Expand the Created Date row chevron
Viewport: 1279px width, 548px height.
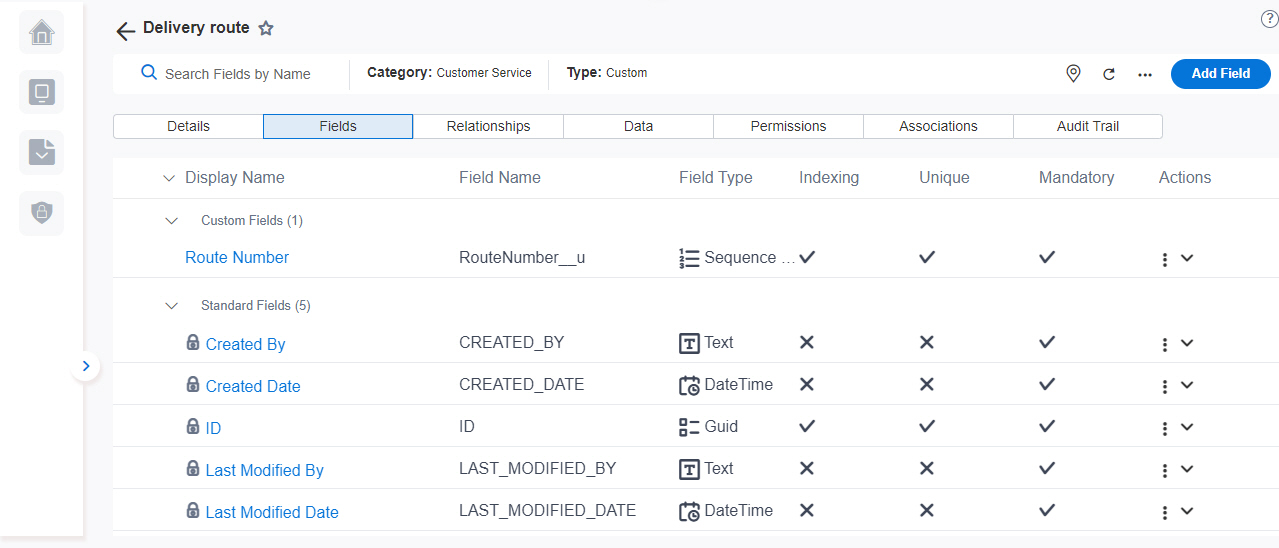1187,385
